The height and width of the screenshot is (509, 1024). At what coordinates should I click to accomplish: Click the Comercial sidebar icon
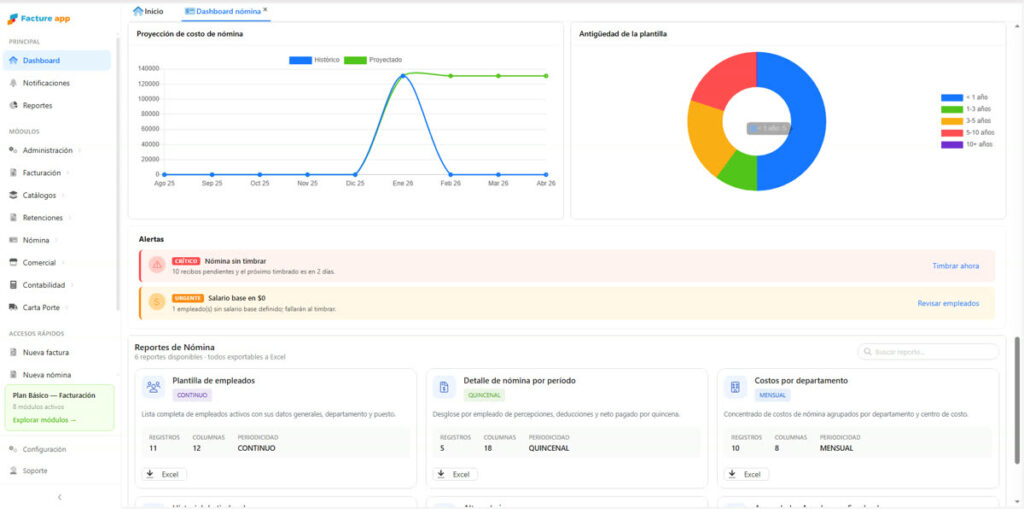click(x=13, y=263)
